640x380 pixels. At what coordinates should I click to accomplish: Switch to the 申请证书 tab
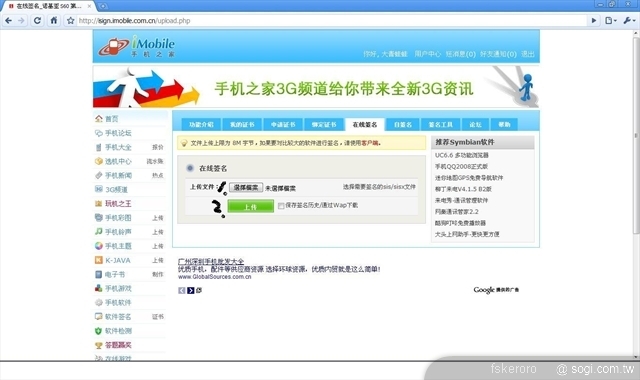point(283,124)
